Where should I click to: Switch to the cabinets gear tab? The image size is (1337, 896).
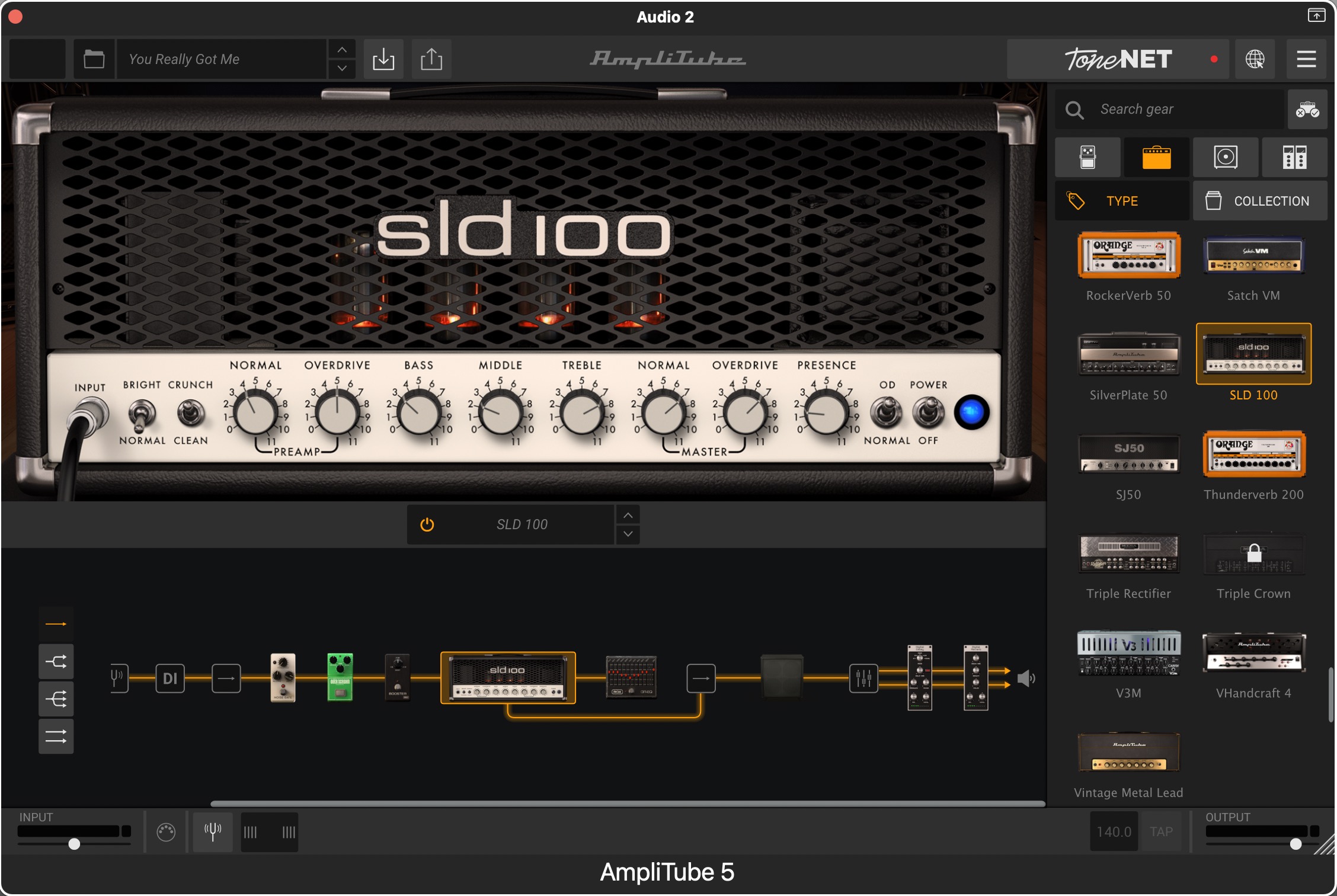tap(1226, 158)
